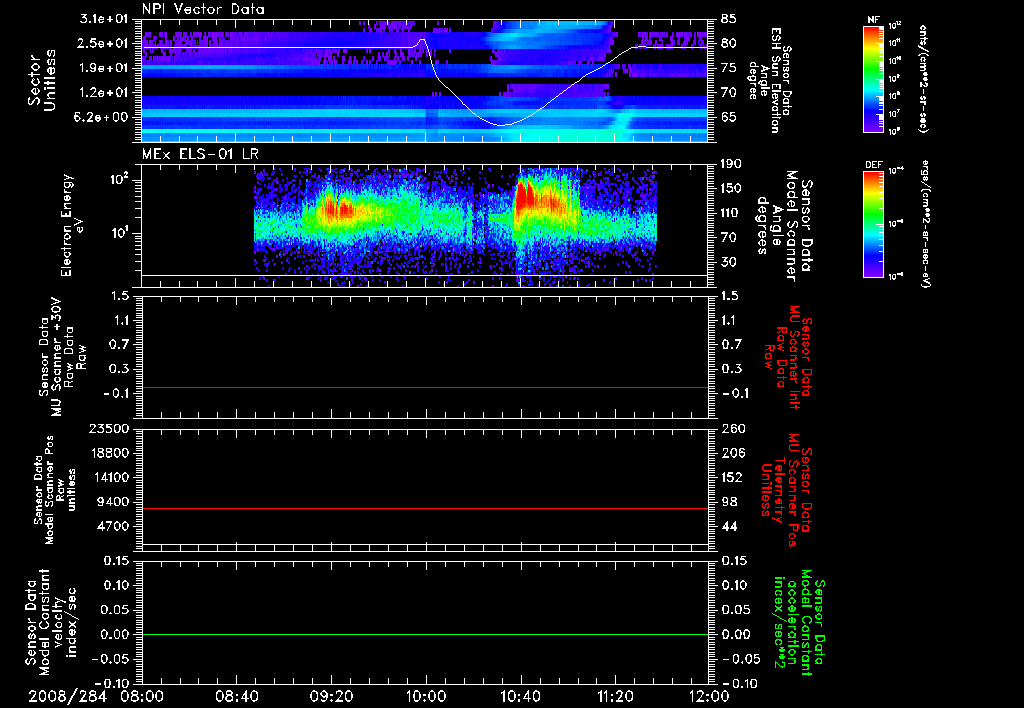Click the "1.2e+01" sector tick label
This screenshot has height=708, width=1024.
(104, 93)
